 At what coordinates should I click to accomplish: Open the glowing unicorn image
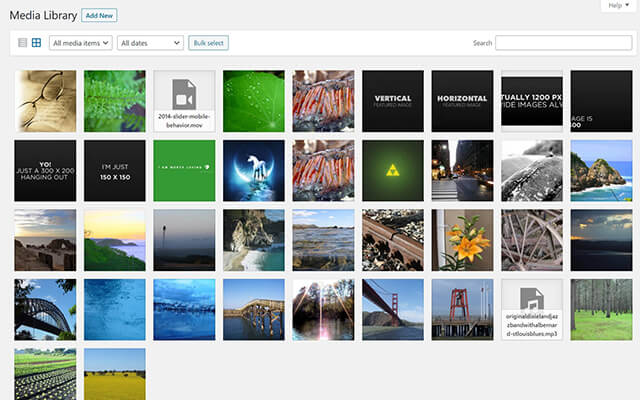pyautogui.click(x=253, y=171)
